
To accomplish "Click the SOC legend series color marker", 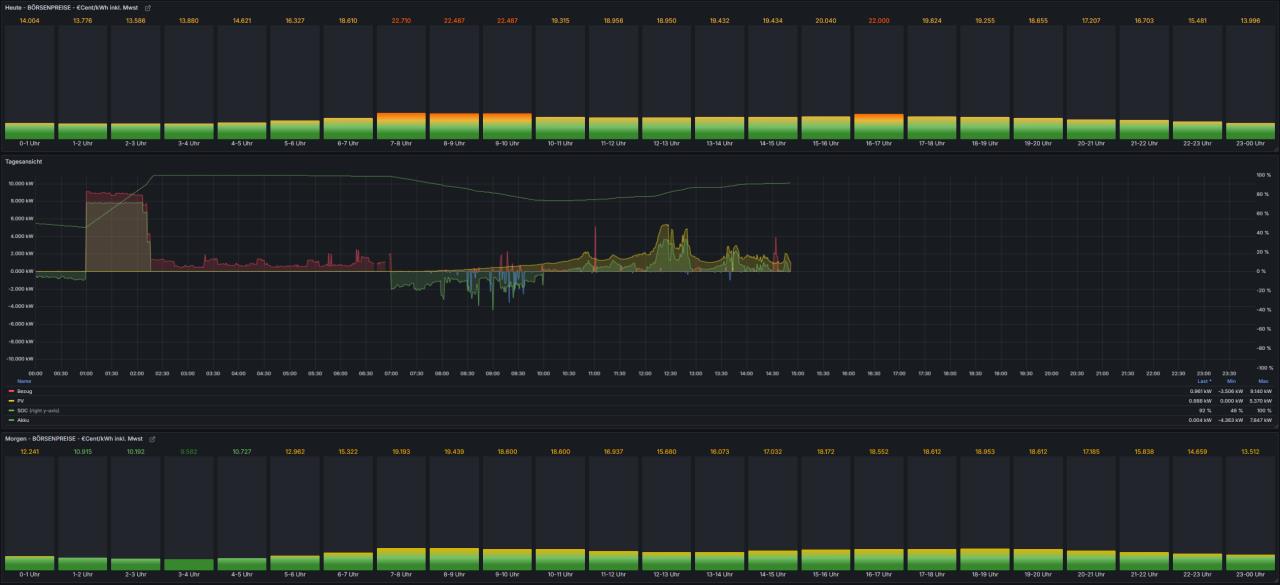I will pos(11,410).
